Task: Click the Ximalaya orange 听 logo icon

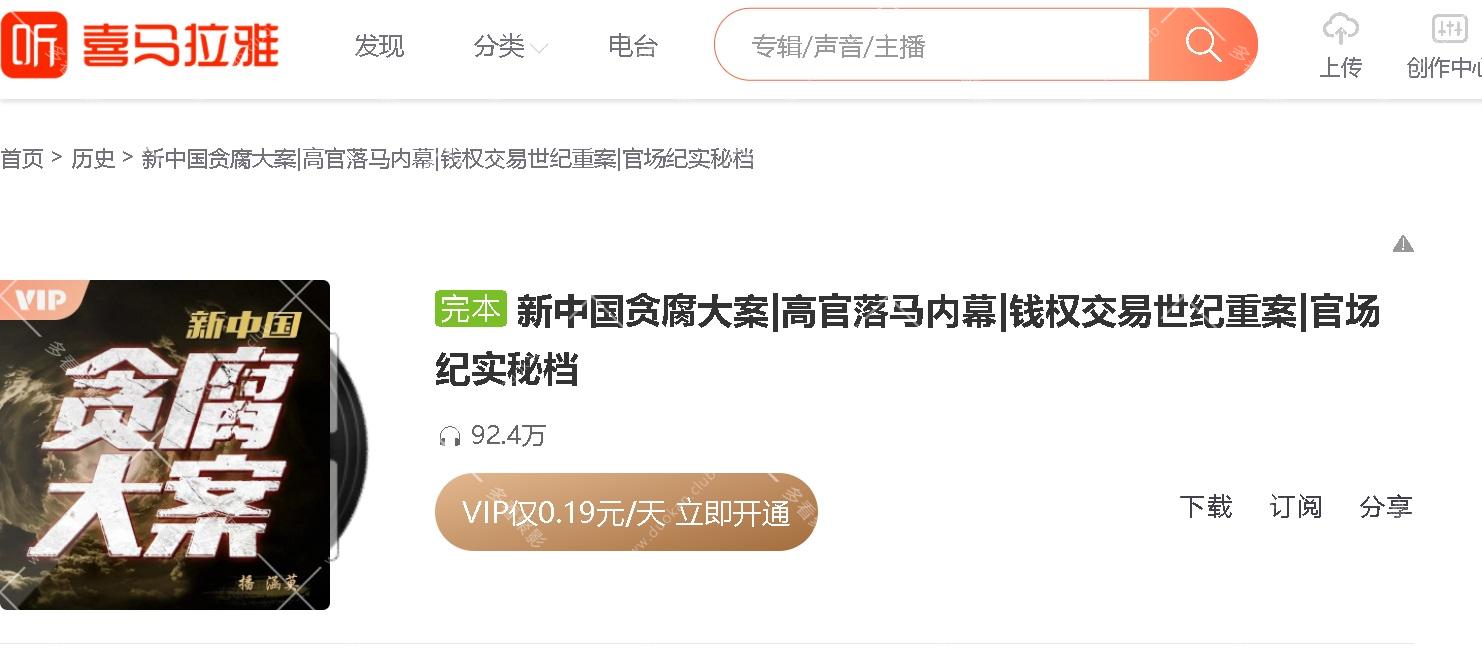Action: (x=34, y=45)
